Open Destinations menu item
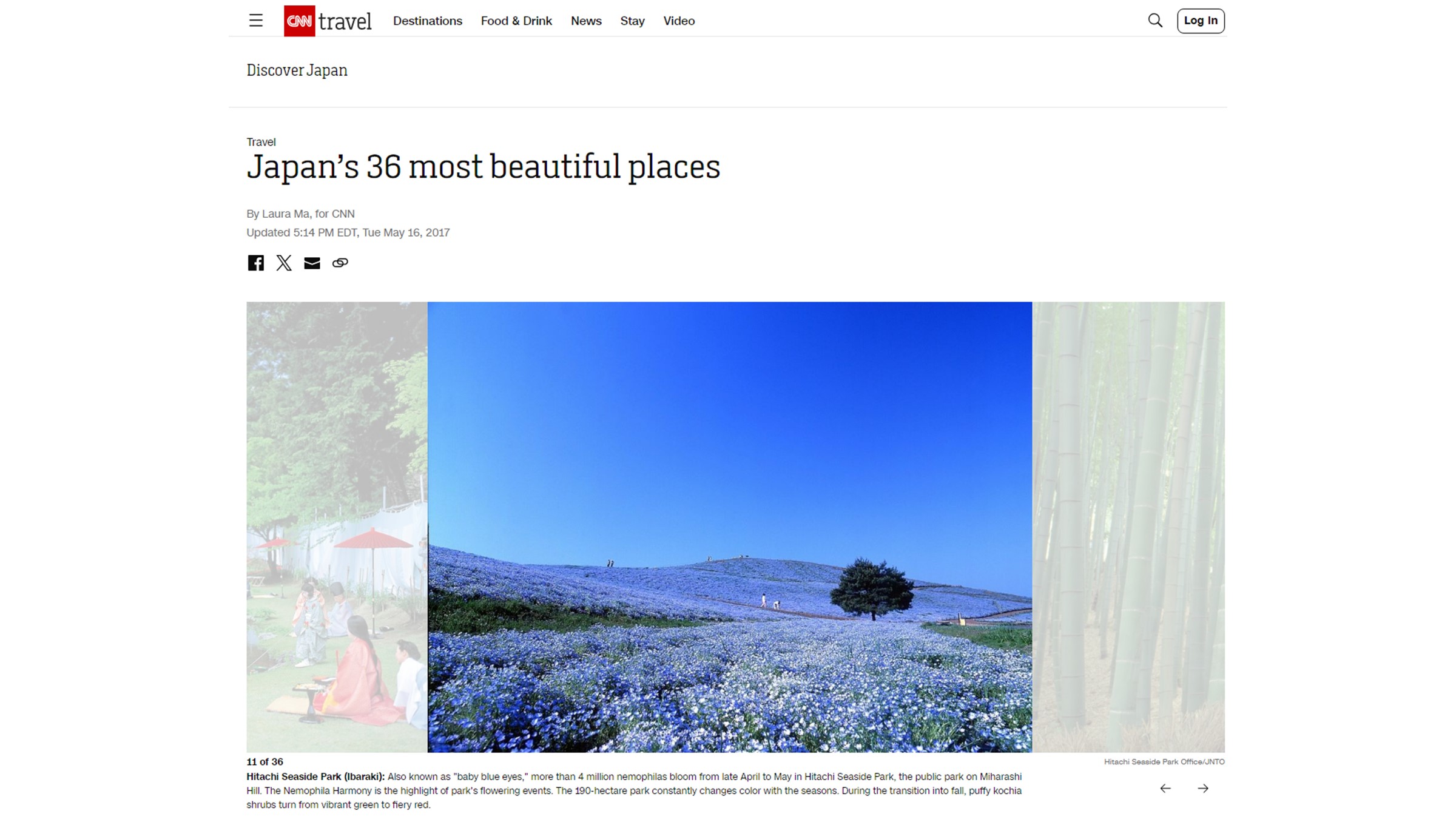This screenshot has height=819, width=1456. (427, 21)
